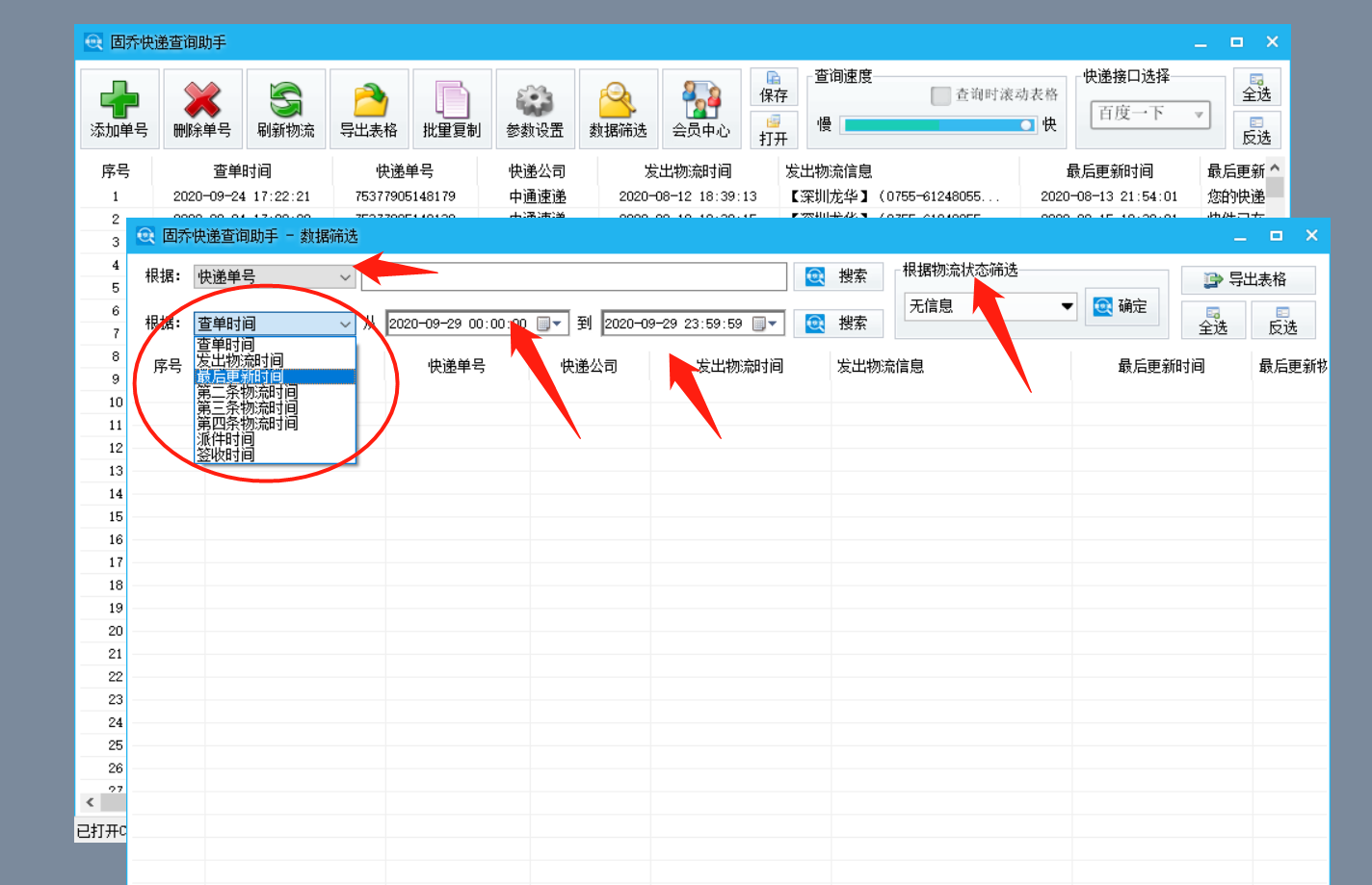Click 反选 in the 数据筛选 dialog

click(1283, 320)
